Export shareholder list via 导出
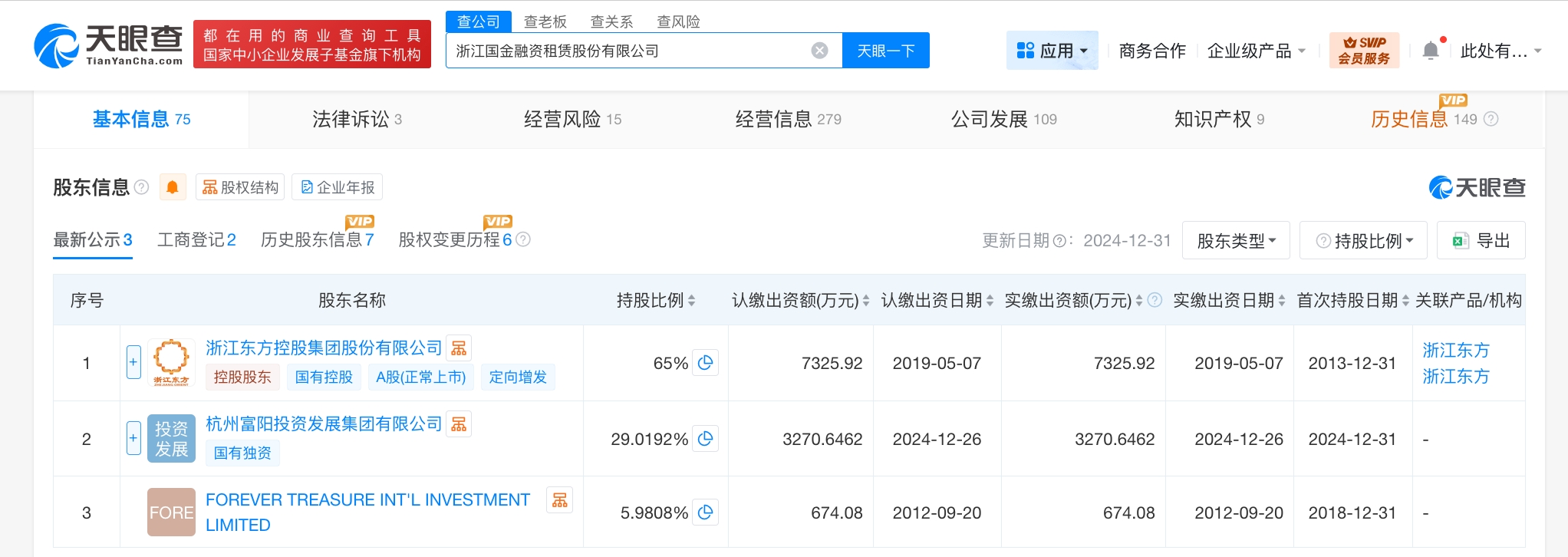 click(1481, 241)
